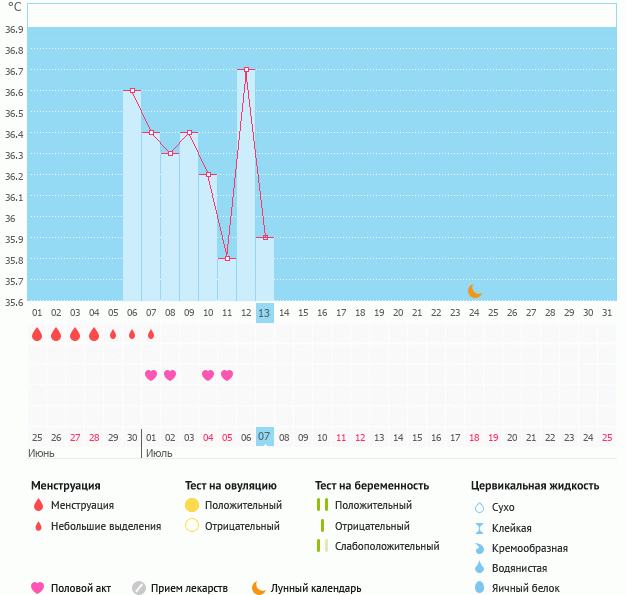Click the 36.7 temperature point on day 12
Image resolution: width=626 pixels, height=595 pixels.
click(246, 70)
